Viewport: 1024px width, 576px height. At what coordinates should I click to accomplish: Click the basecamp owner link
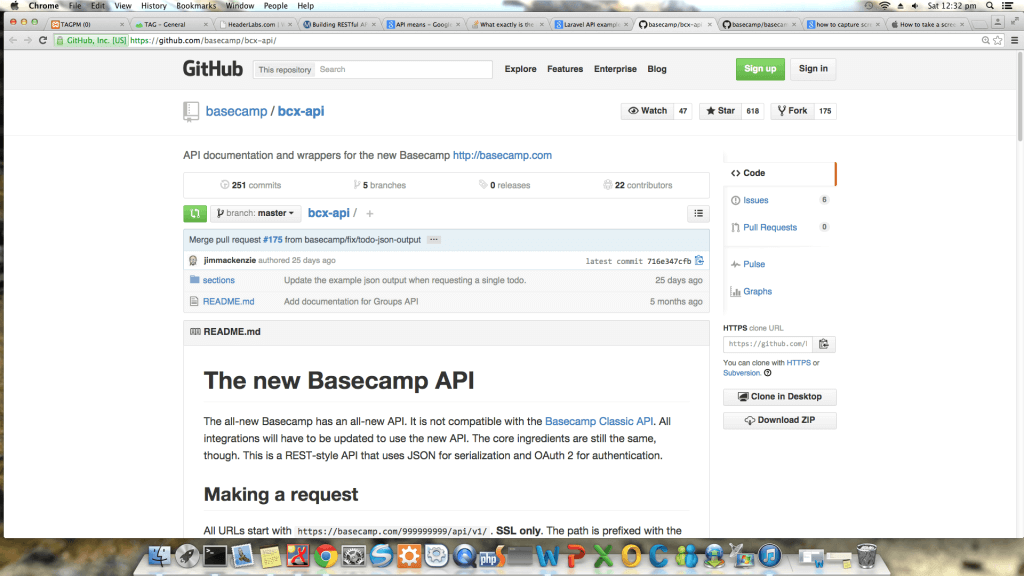coord(236,111)
